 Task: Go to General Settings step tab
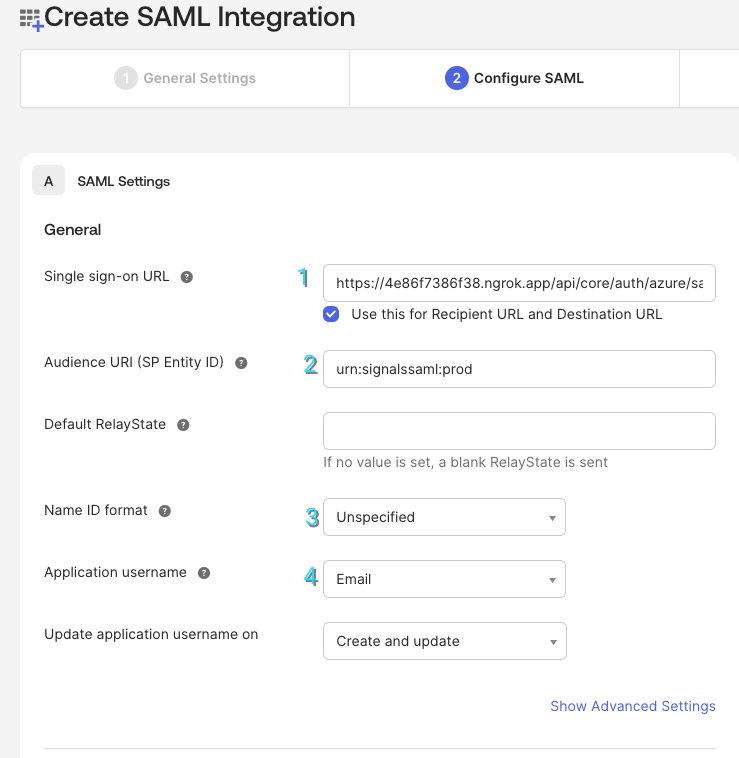click(x=185, y=78)
